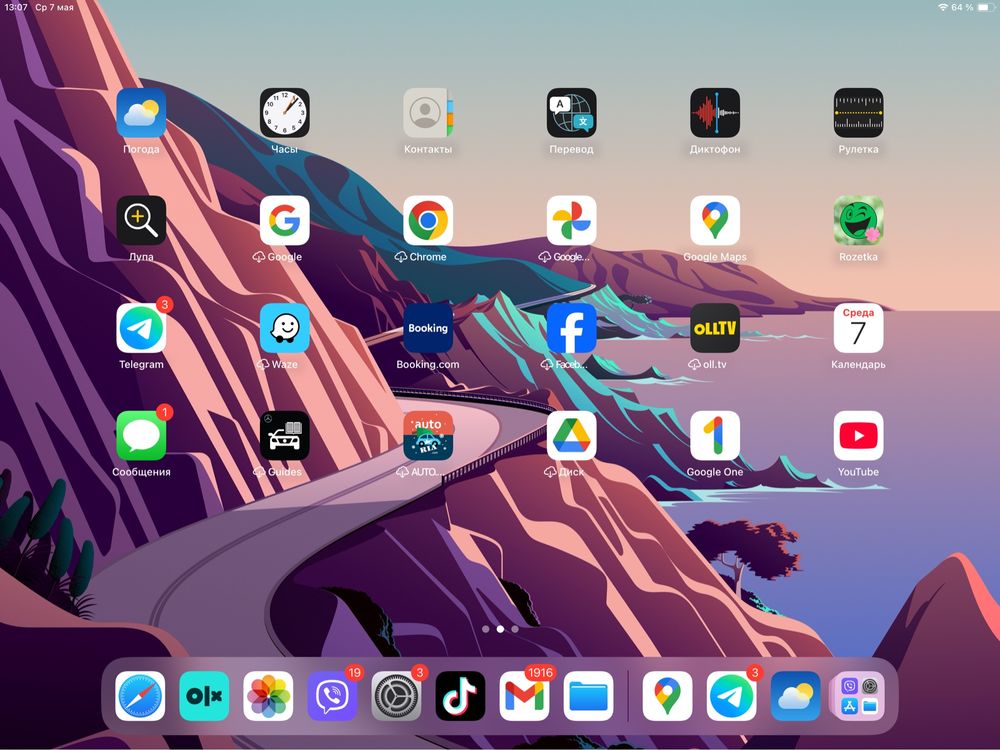The width and height of the screenshot is (1000, 750).
Task: Launch the Mercedes Guides app
Action: (284, 436)
